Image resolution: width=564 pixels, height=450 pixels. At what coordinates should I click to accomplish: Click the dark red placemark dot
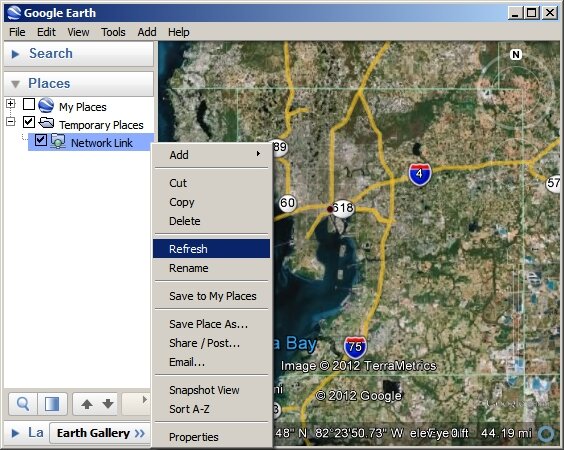(330, 209)
